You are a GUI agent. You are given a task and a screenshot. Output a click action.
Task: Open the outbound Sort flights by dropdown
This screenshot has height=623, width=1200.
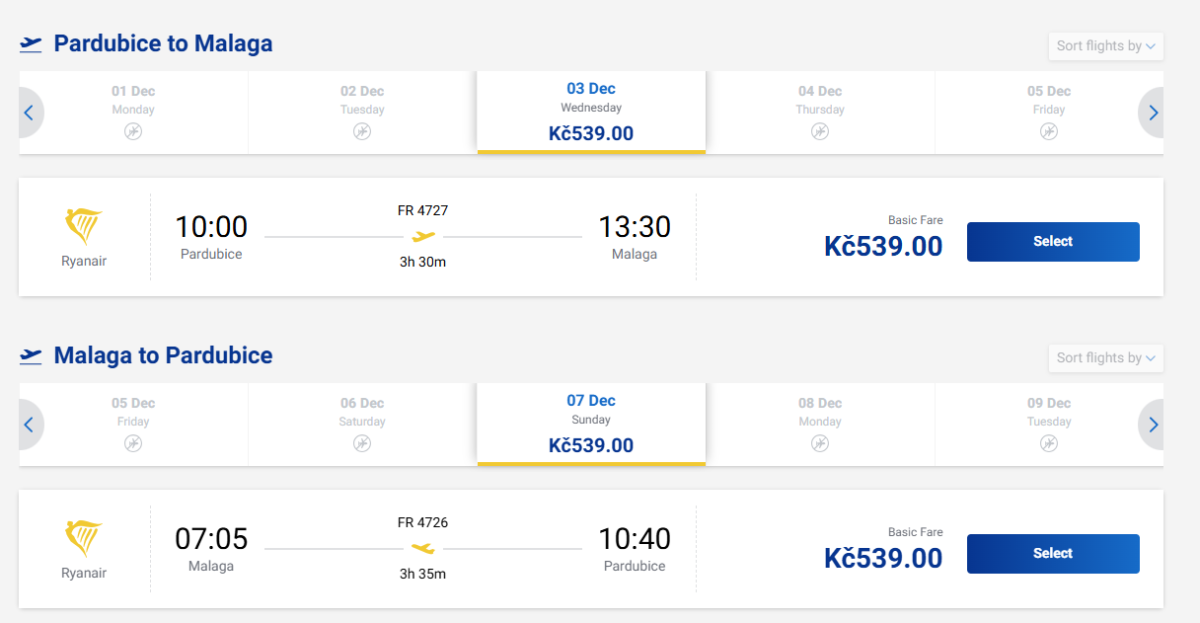coord(1105,46)
